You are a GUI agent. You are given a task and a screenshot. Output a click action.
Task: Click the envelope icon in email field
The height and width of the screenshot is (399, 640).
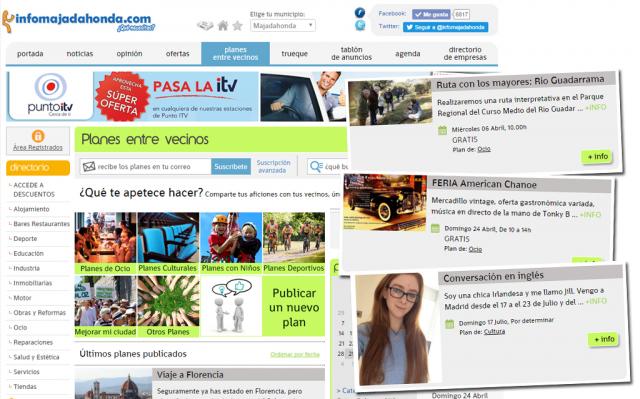[89, 166]
